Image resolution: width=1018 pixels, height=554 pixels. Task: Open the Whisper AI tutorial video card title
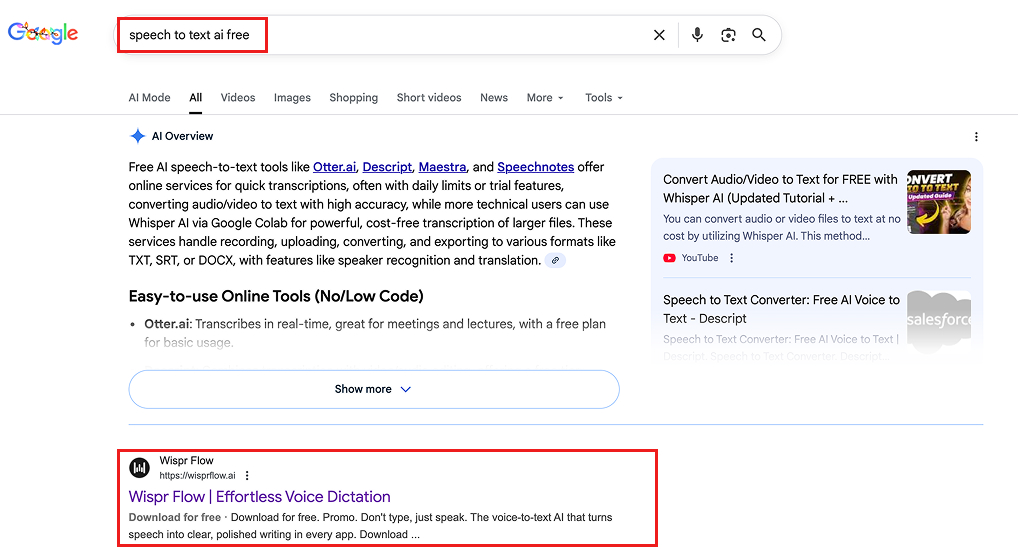780,188
